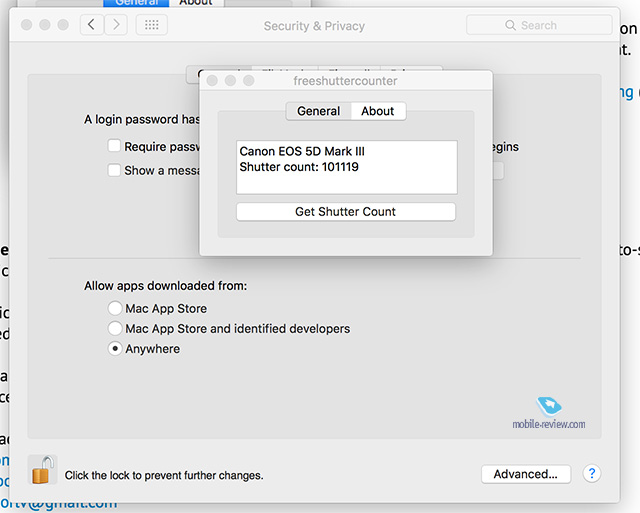
Task: Open the Advanced... settings
Action: [x=526, y=474]
